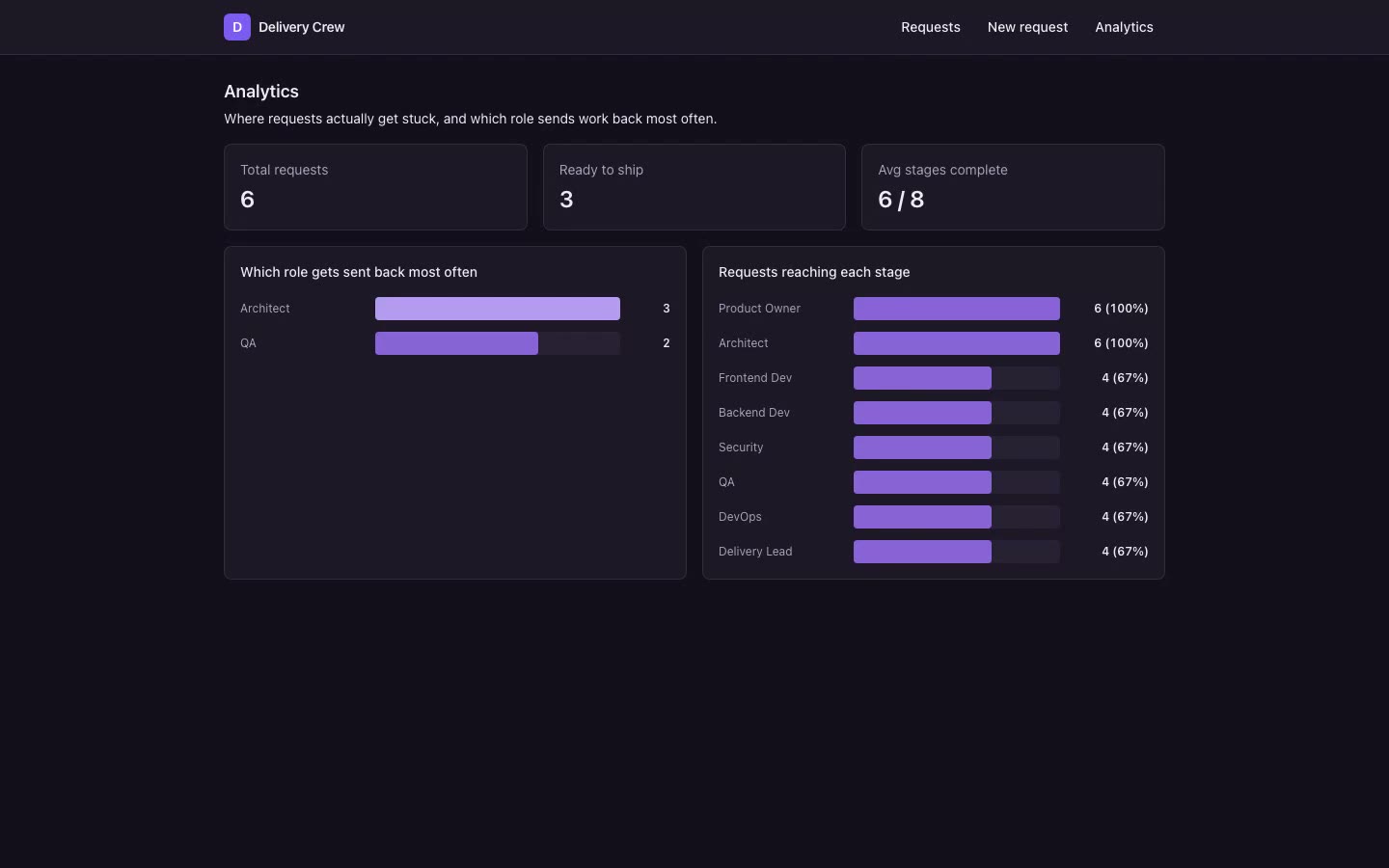Click the Architect sent-back bar
This screenshot has width=1389, height=868.
[x=498, y=309]
